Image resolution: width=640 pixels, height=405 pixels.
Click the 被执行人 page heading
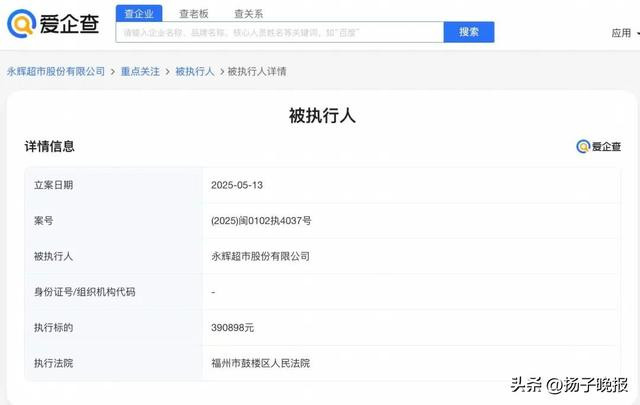point(322,116)
